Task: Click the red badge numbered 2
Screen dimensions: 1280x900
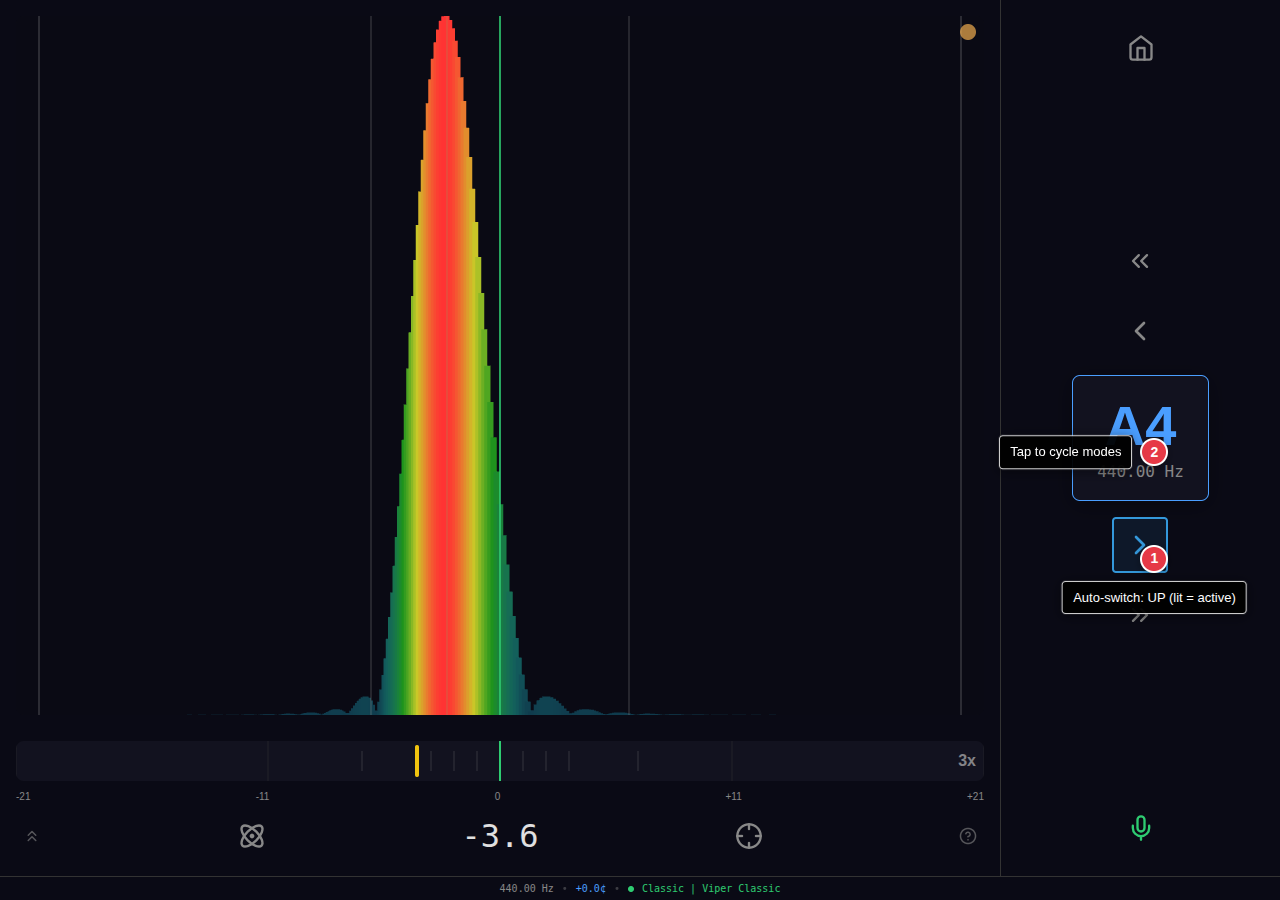Action: pyautogui.click(x=1154, y=452)
